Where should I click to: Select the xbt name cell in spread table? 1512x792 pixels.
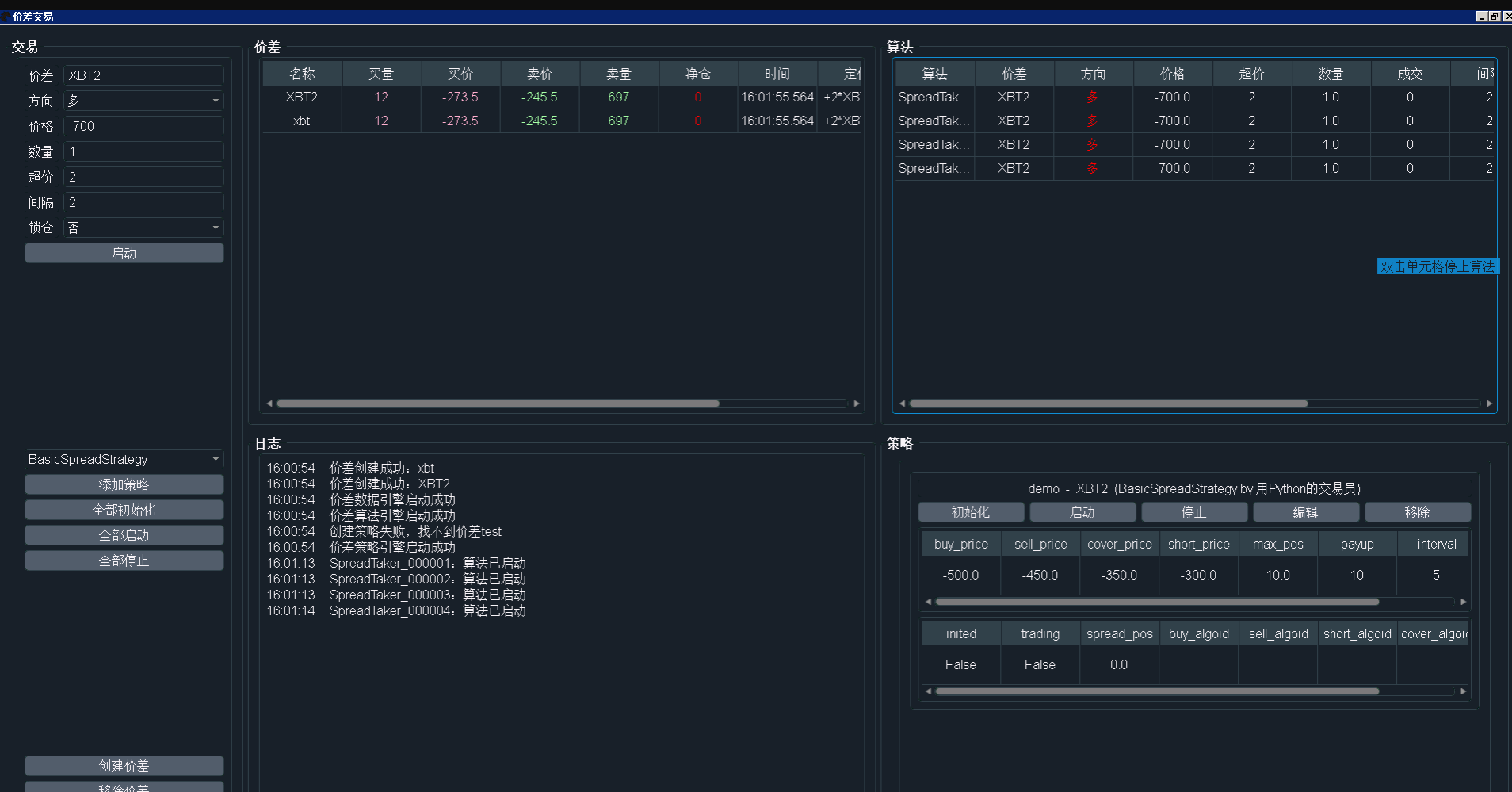coord(302,121)
